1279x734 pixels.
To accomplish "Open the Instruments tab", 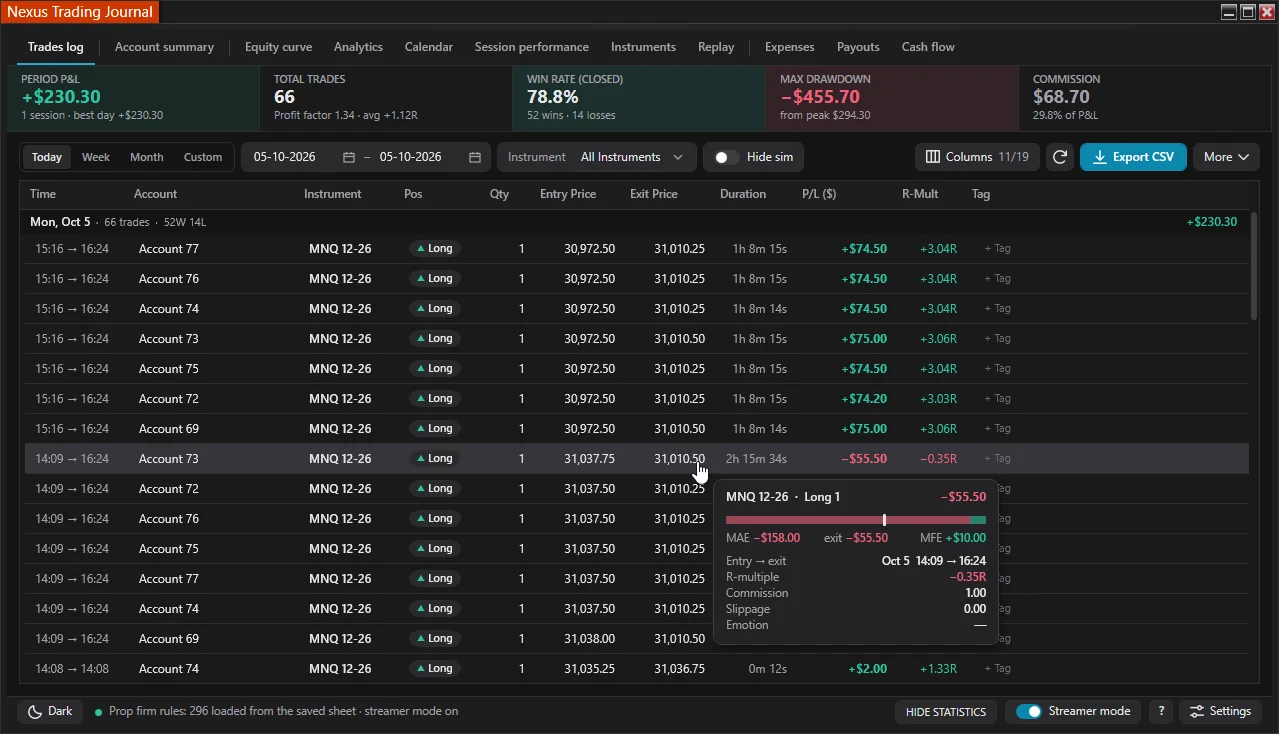I will click(643, 47).
